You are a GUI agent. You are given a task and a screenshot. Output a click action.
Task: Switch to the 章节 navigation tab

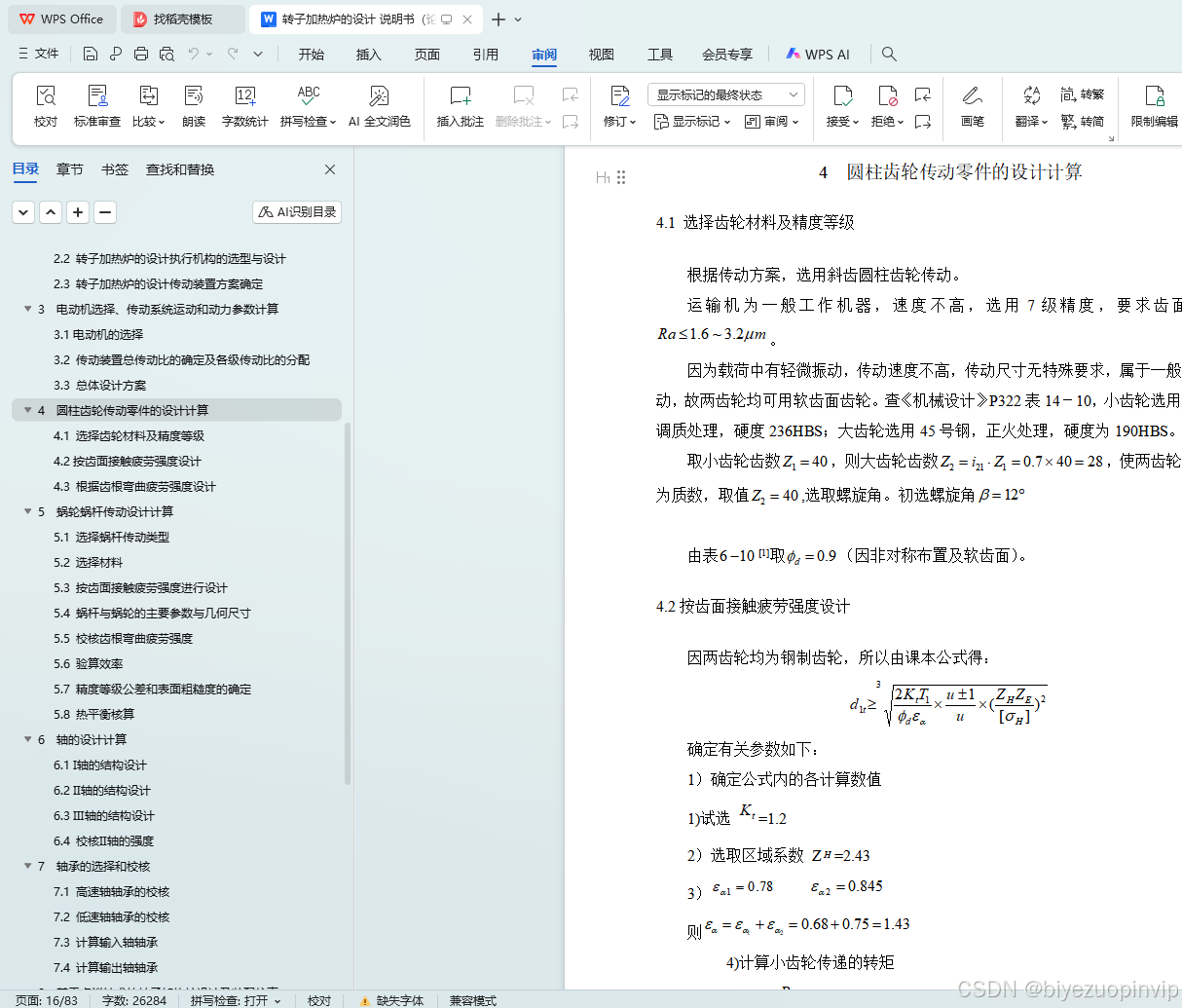pos(70,169)
